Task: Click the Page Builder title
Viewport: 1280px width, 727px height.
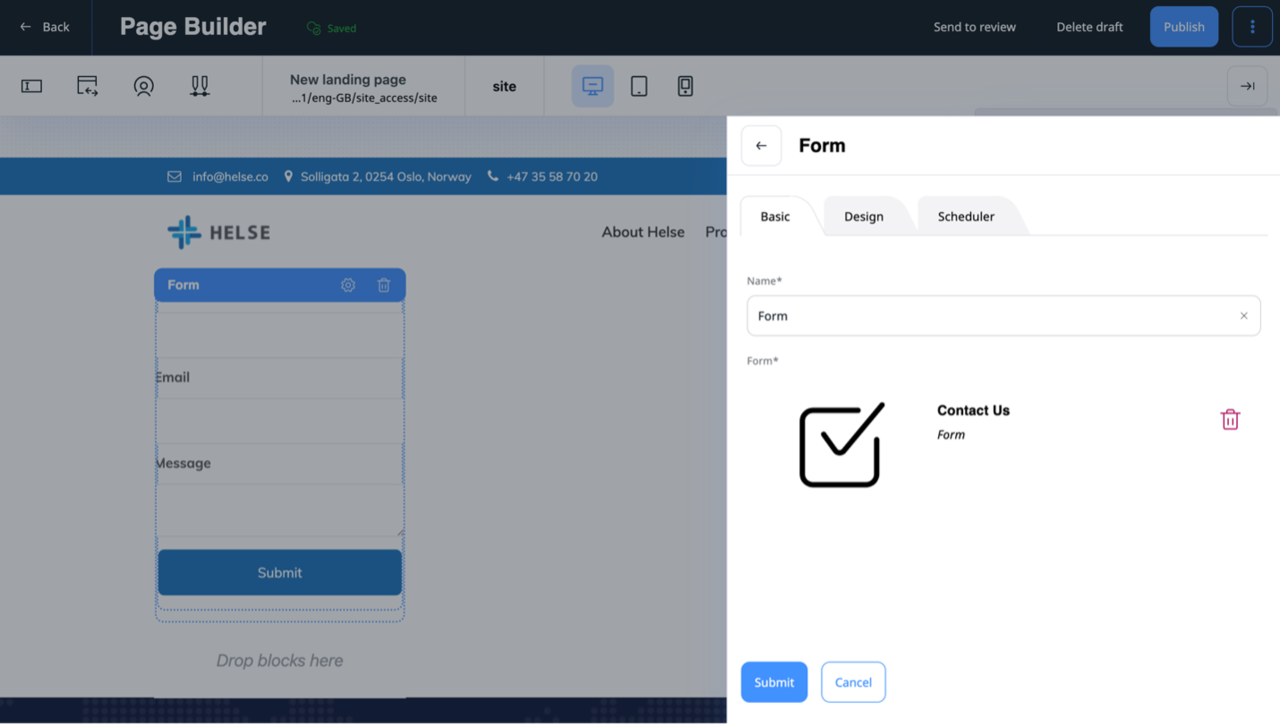Action: click(193, 27)
